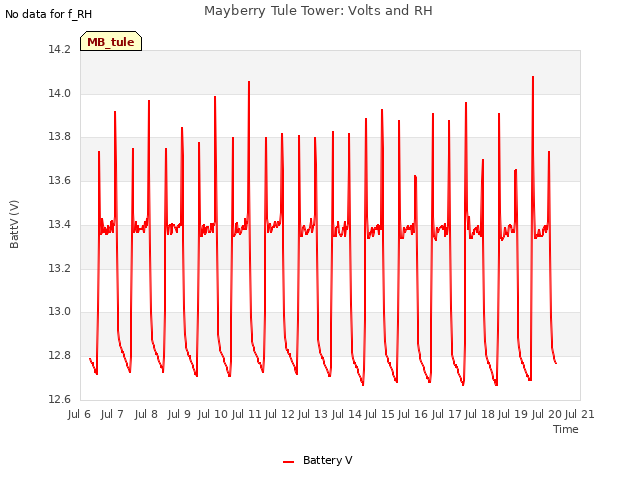Click the 12.6 y-axis tick value

(60, 399)
